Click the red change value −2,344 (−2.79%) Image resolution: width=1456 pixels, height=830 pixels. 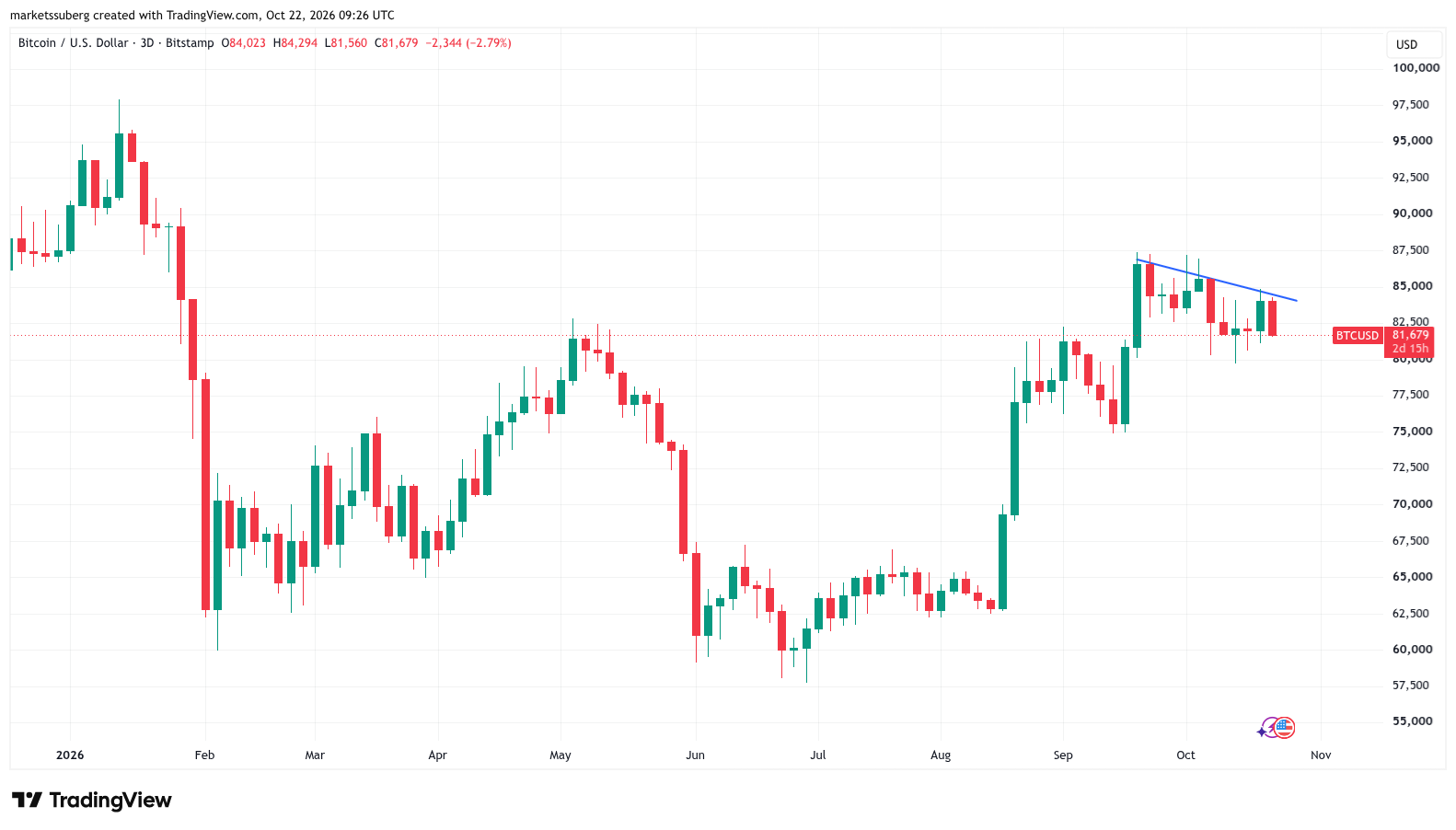pyautogui.click(x=468, y=43)
